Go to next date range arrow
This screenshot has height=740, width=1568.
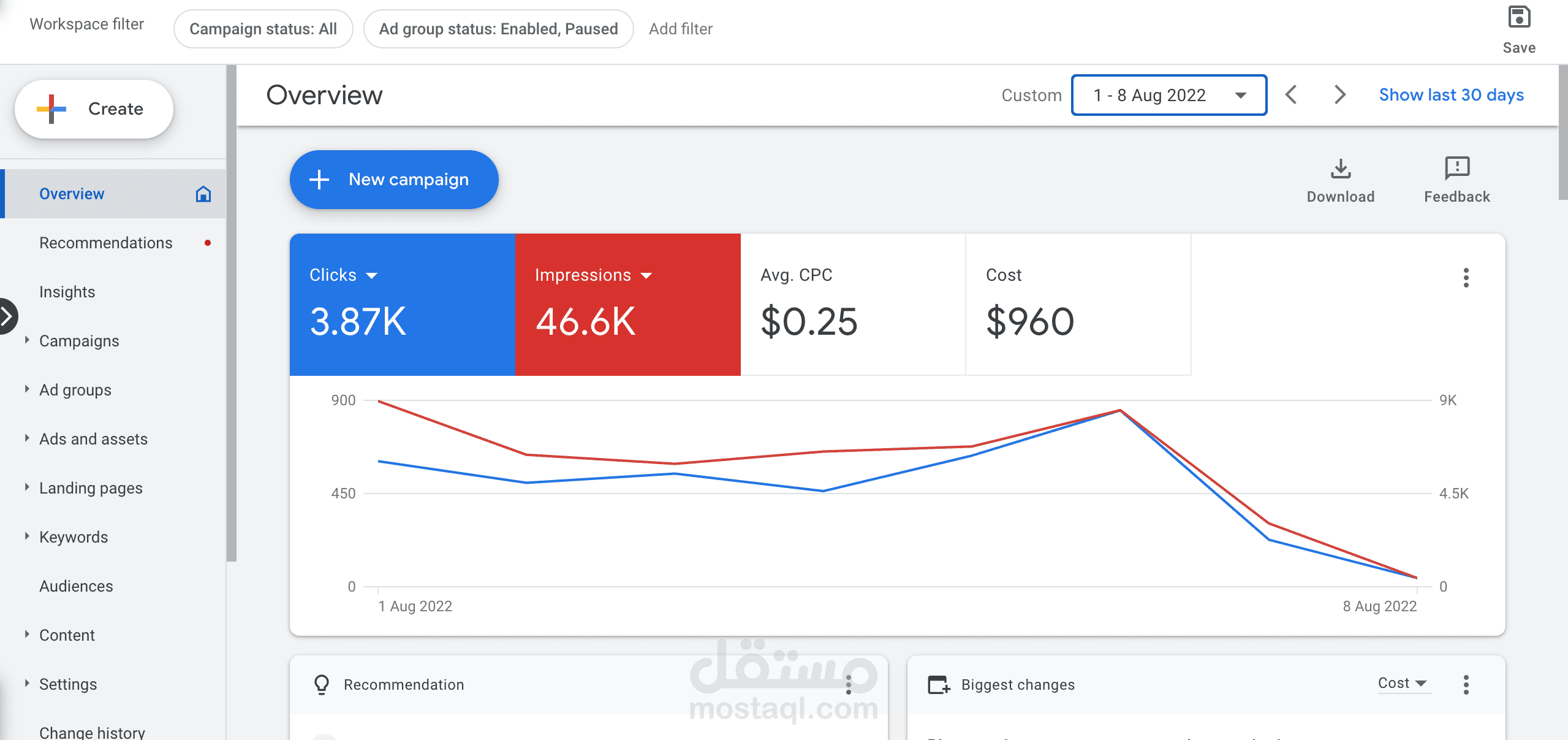[x=1339, y=95]
